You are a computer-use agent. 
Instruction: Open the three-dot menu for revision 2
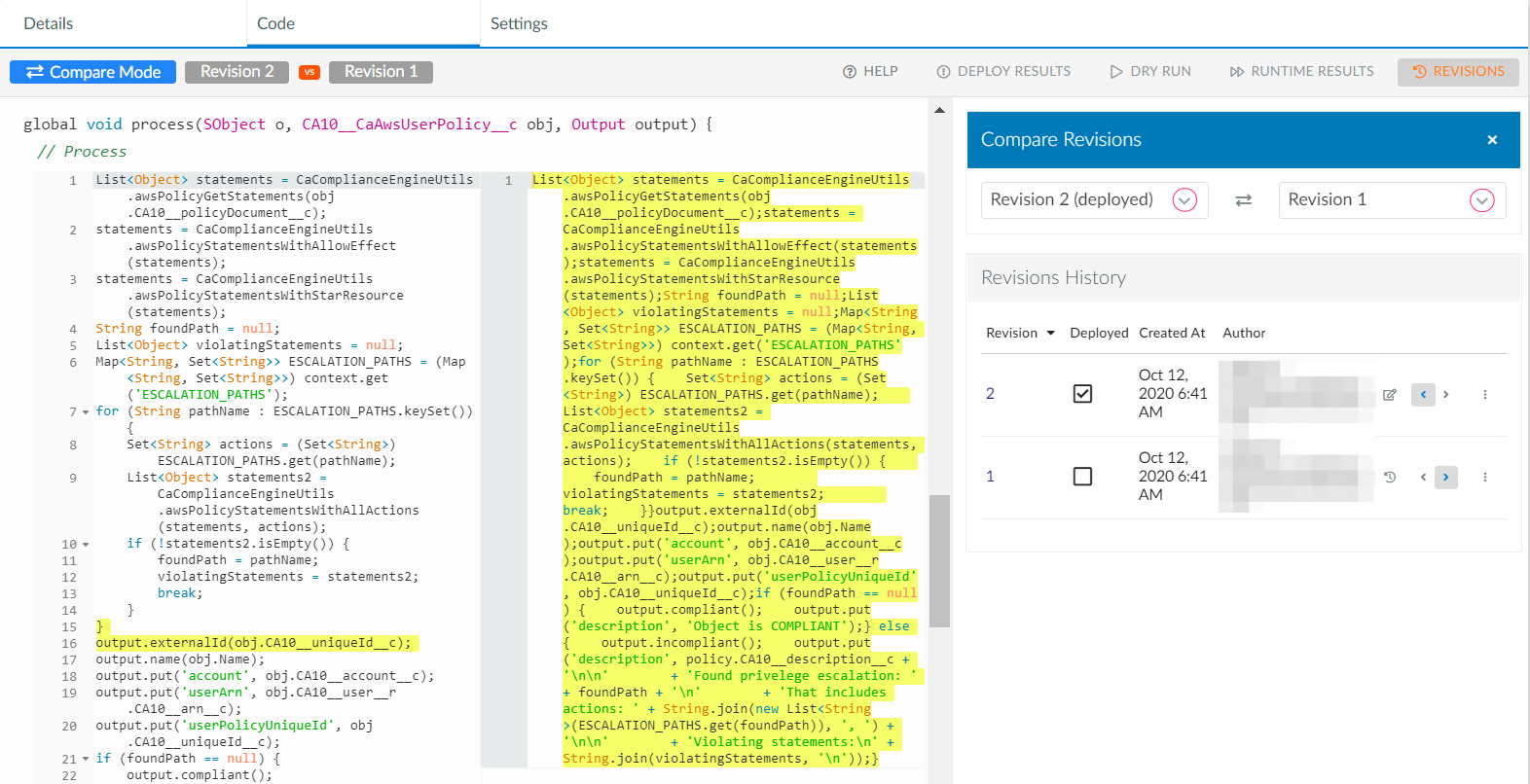1484,394
